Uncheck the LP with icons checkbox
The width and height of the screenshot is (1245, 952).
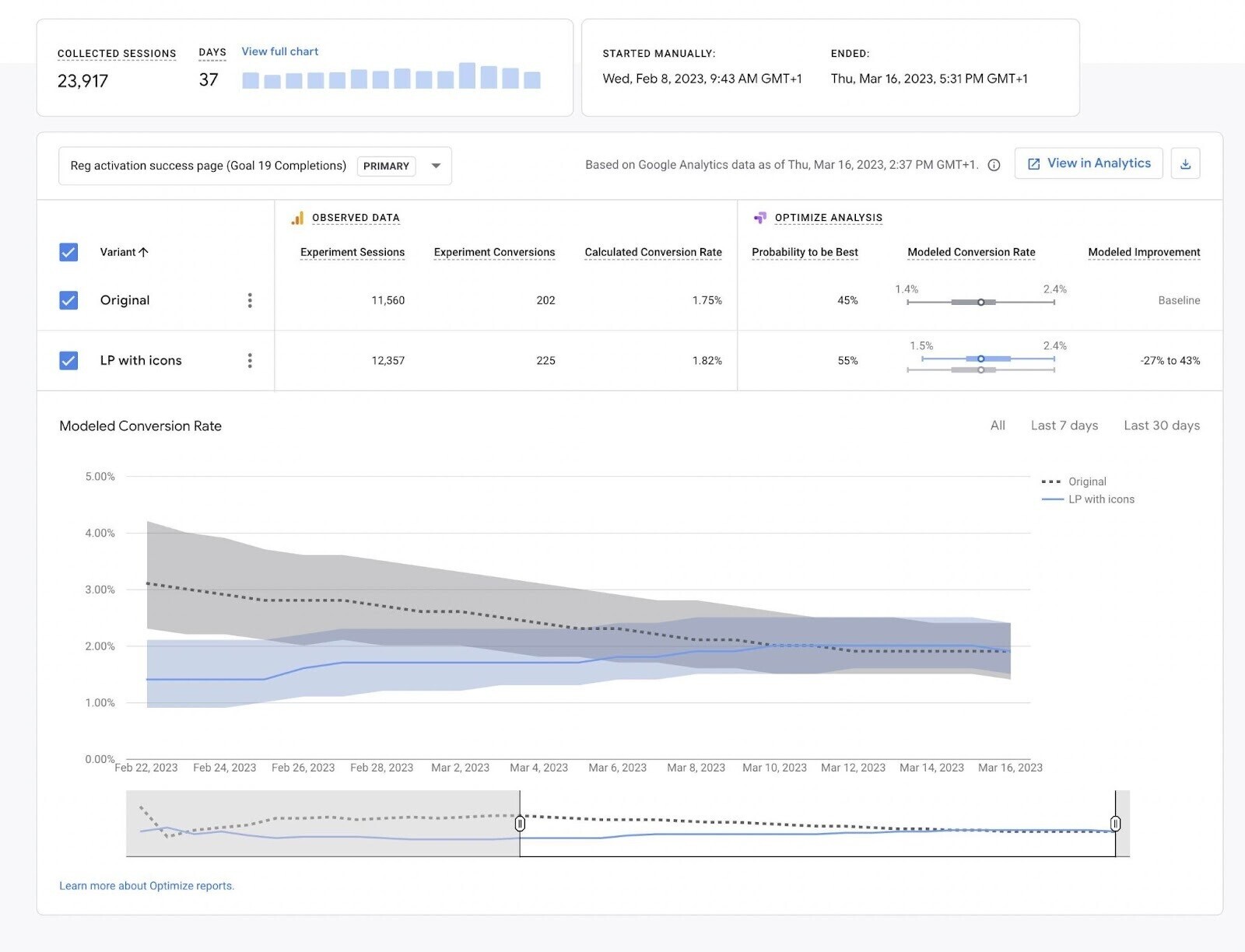tap(68, 360)
